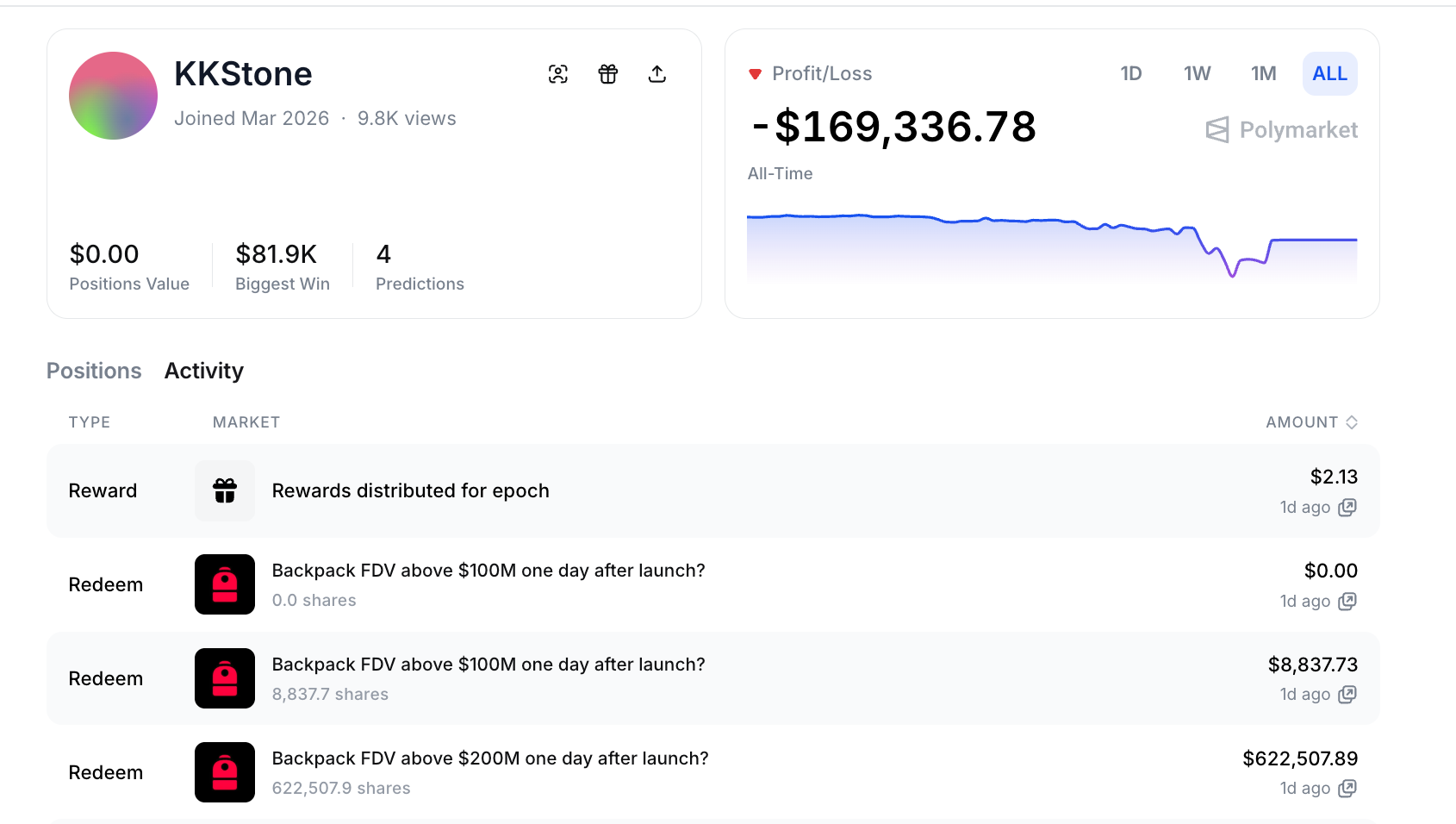Viewport: 1456px width, 824px height.
Task: Click the KKStone gradient avatar
Action: [x=113, y=96]
